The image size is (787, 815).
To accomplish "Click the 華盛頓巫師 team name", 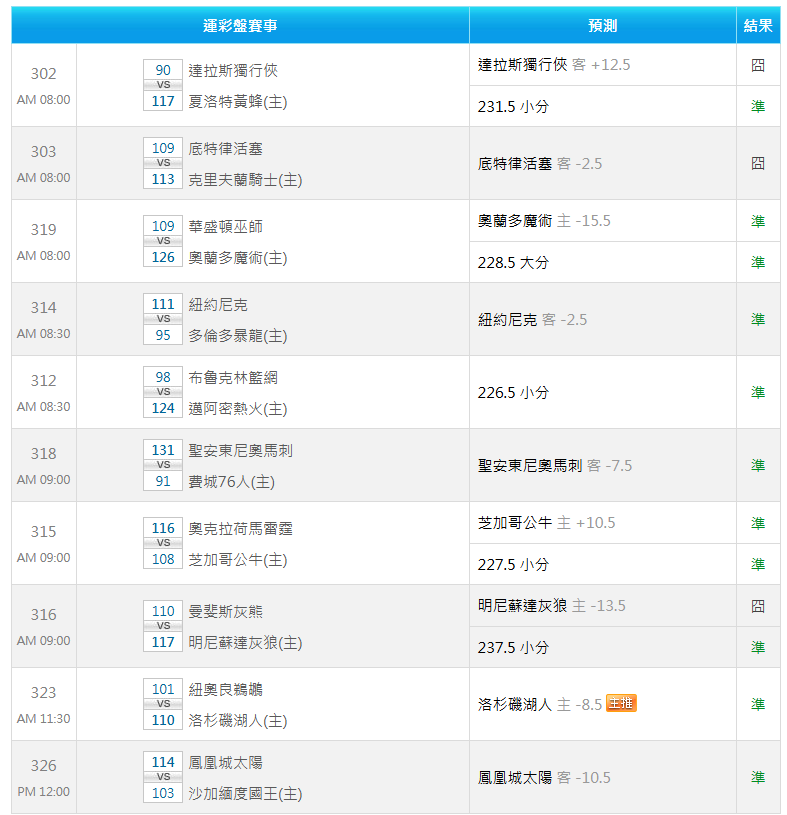I will tap(226, 226).
